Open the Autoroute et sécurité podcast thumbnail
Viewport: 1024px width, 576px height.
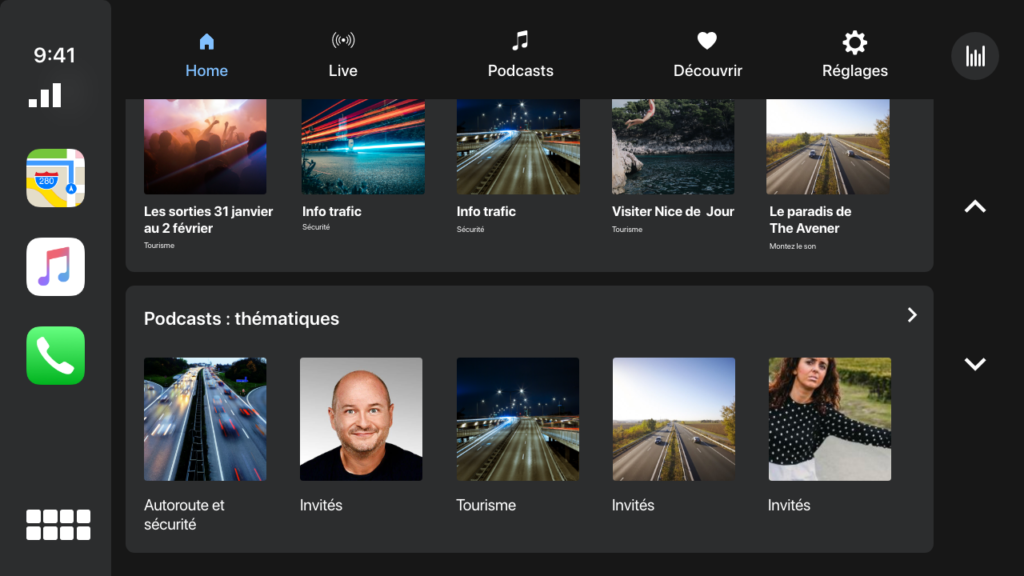point(205,419)
